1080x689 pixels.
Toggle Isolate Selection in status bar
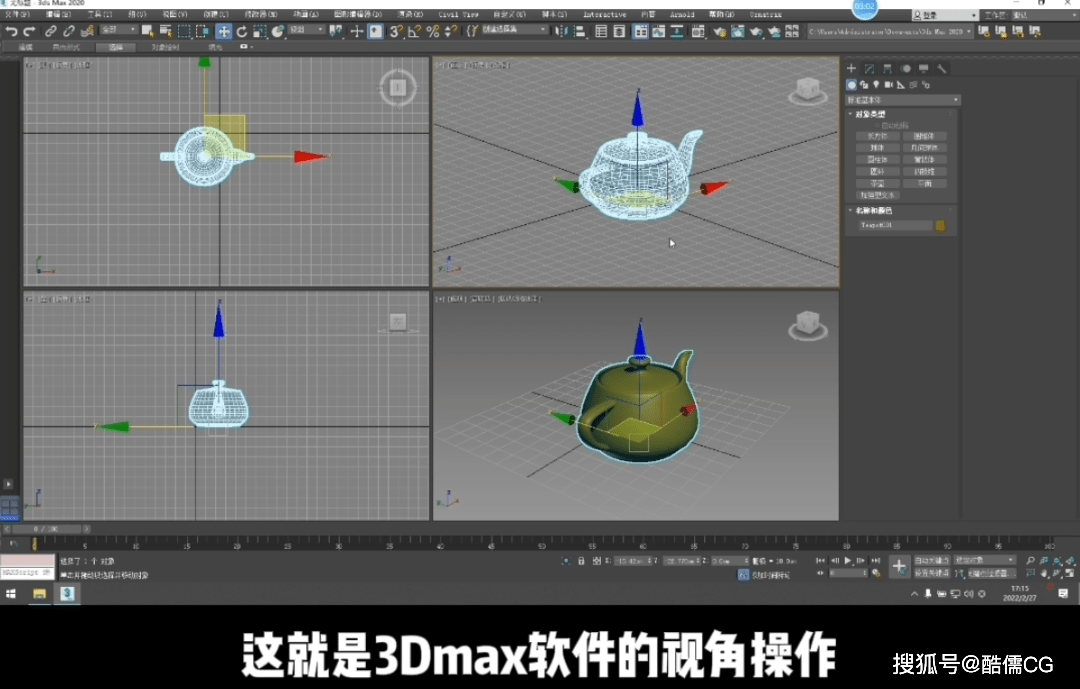565,561
